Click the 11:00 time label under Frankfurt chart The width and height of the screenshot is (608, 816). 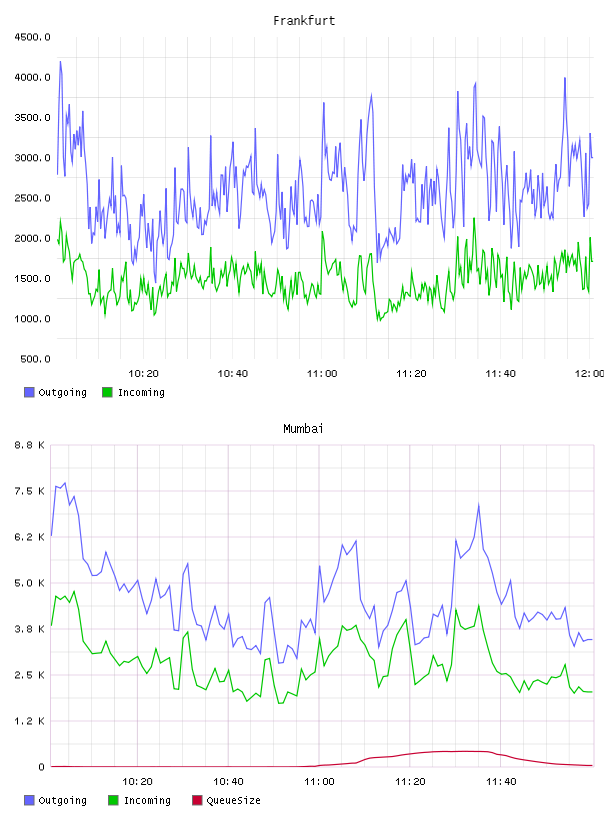322,374
